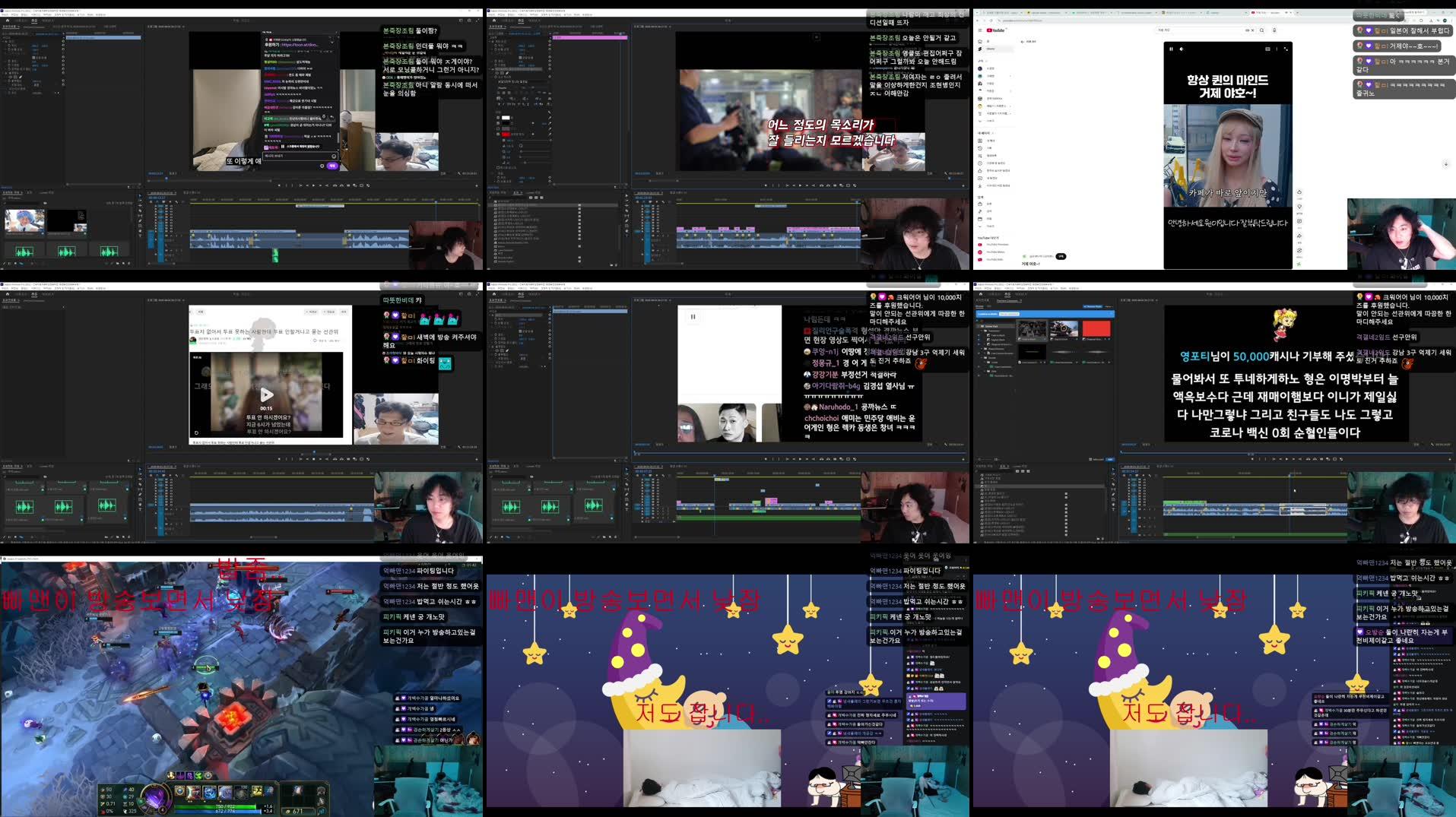This screenshot has width=1456, height=817.
Task: Share the current YouTube Short
Action: pos(1299,236)
